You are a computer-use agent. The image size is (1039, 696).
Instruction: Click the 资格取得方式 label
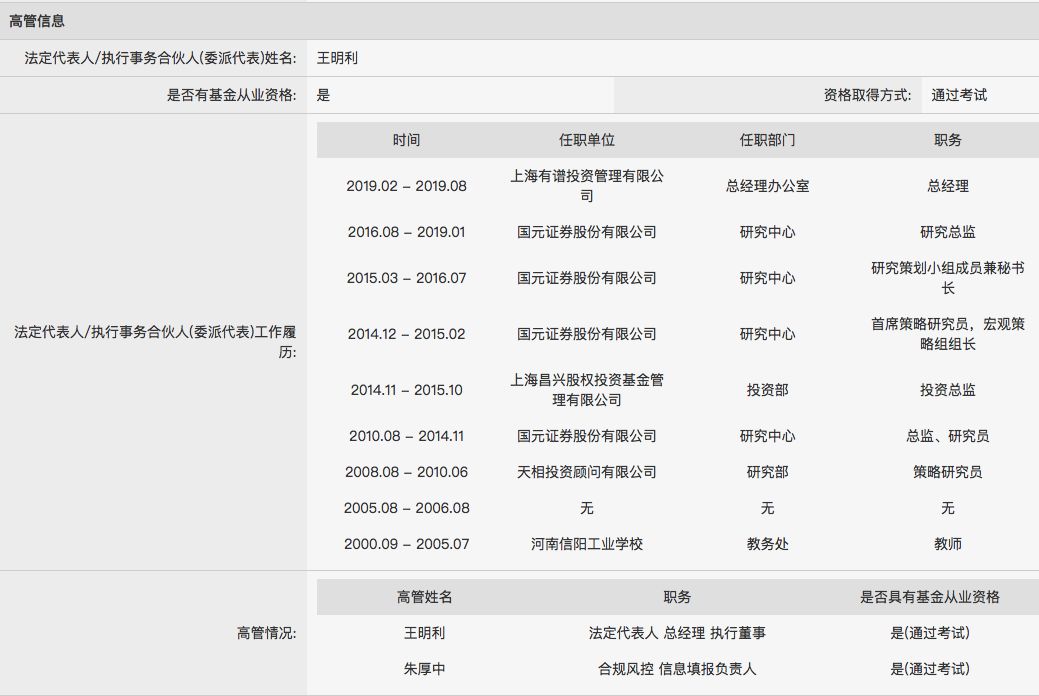tap(867, 95)
